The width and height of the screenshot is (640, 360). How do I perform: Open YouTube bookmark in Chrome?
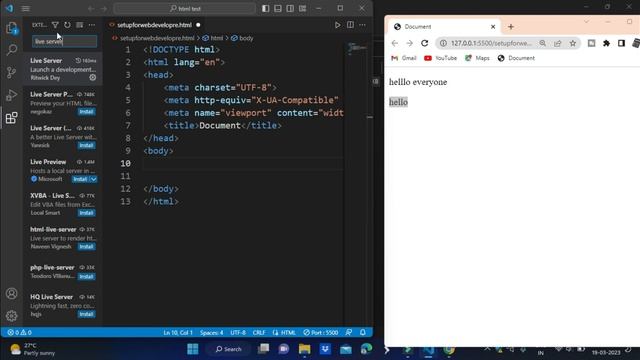[440, 58]
